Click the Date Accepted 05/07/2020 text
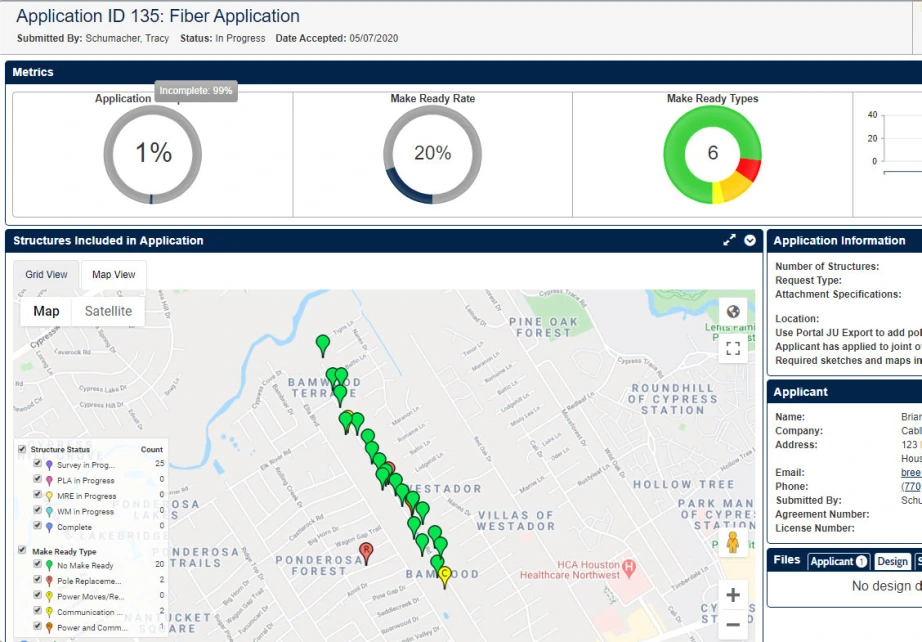This screenshot has height=642, width=922. click(x=337, y=38)
